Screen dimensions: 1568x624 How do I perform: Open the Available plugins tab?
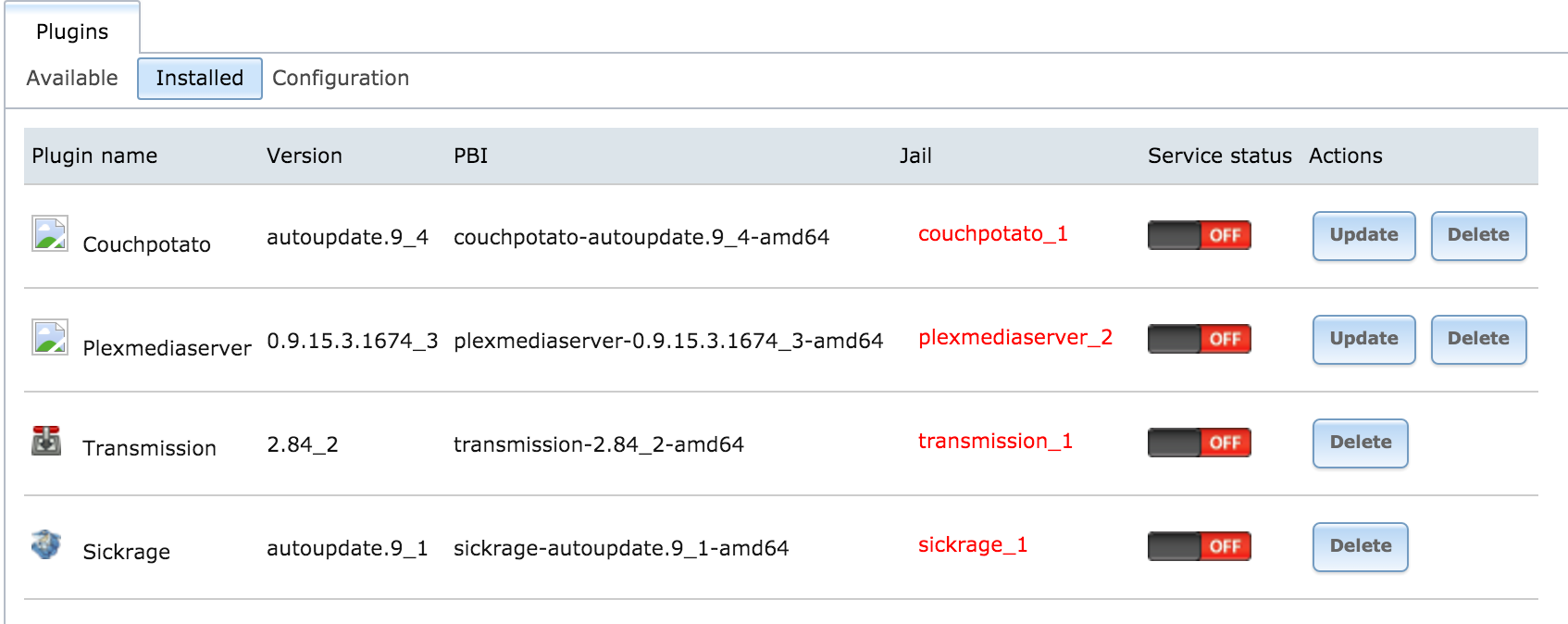[x=72, y=78]
